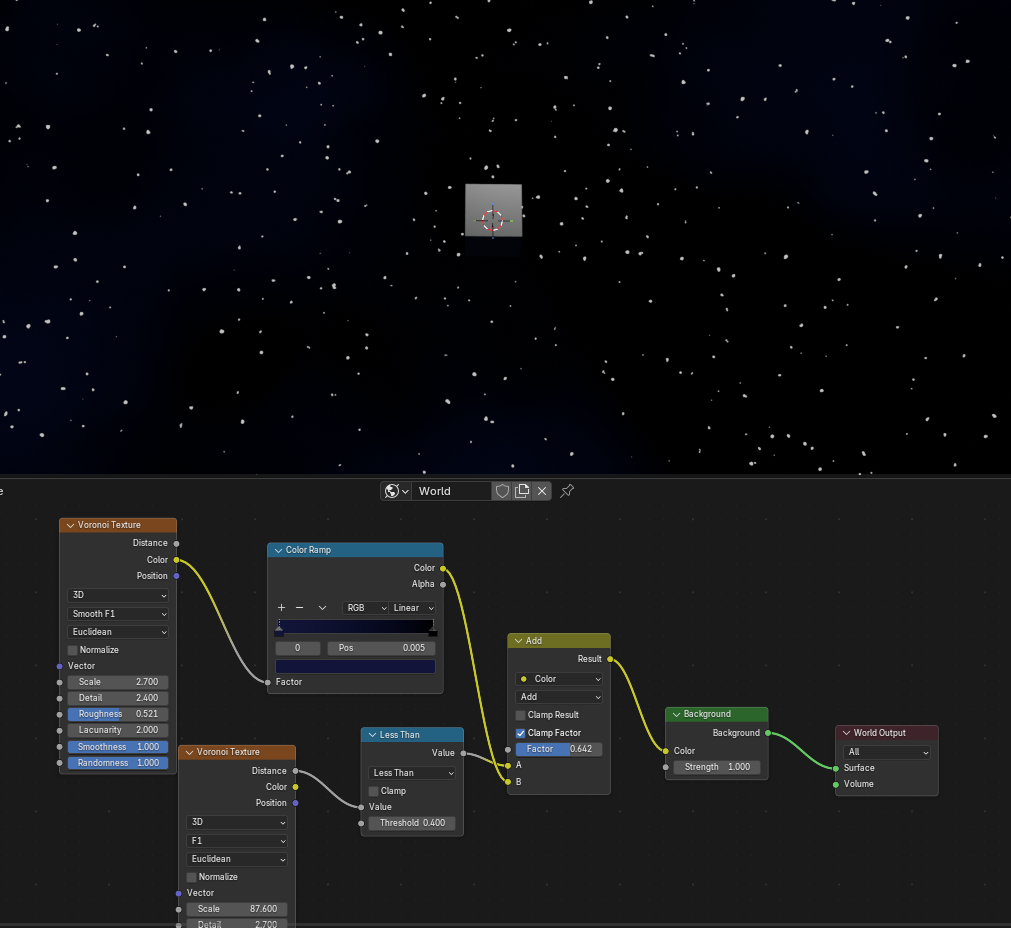Open the Linear interpolation dropdown
Screen dimensions: 1011x928
click(x=412, y=608)
